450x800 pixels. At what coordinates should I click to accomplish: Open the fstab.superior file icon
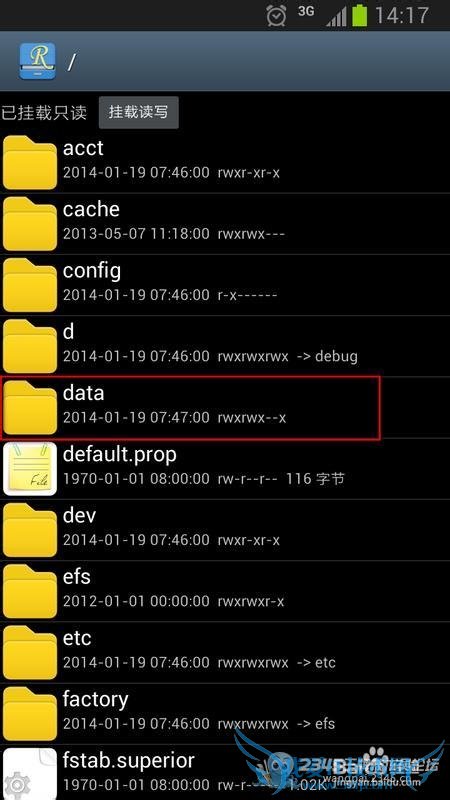30,773
